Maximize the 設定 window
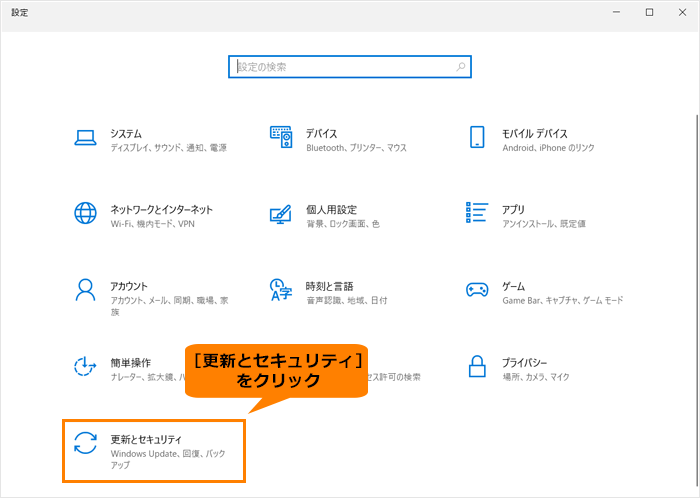 (650, 12)
